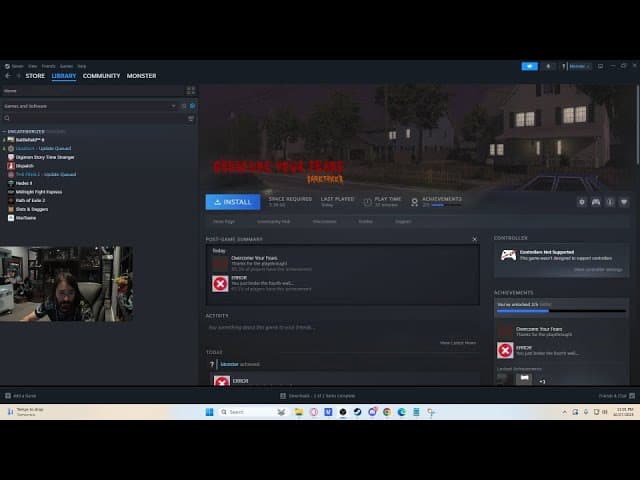Click the ERROR achievement icon in summary

pos(220,284)
